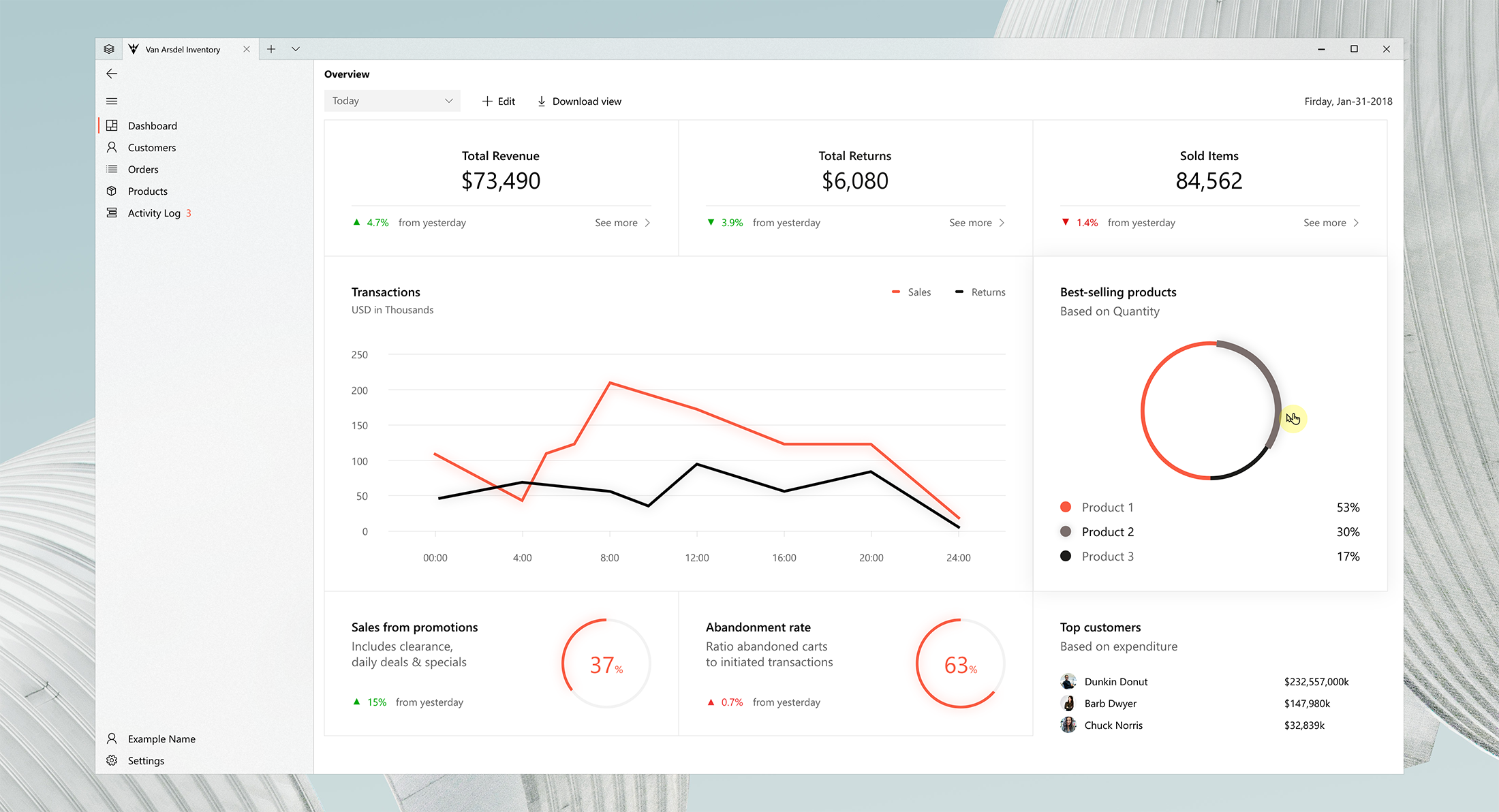Select the Van Arsdel Inventory tab
Screen dimensions: 1499x812
(x=190, y=49)
